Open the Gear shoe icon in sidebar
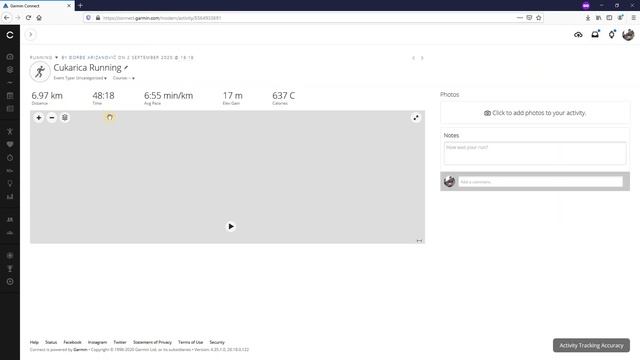 click(10, 171)
